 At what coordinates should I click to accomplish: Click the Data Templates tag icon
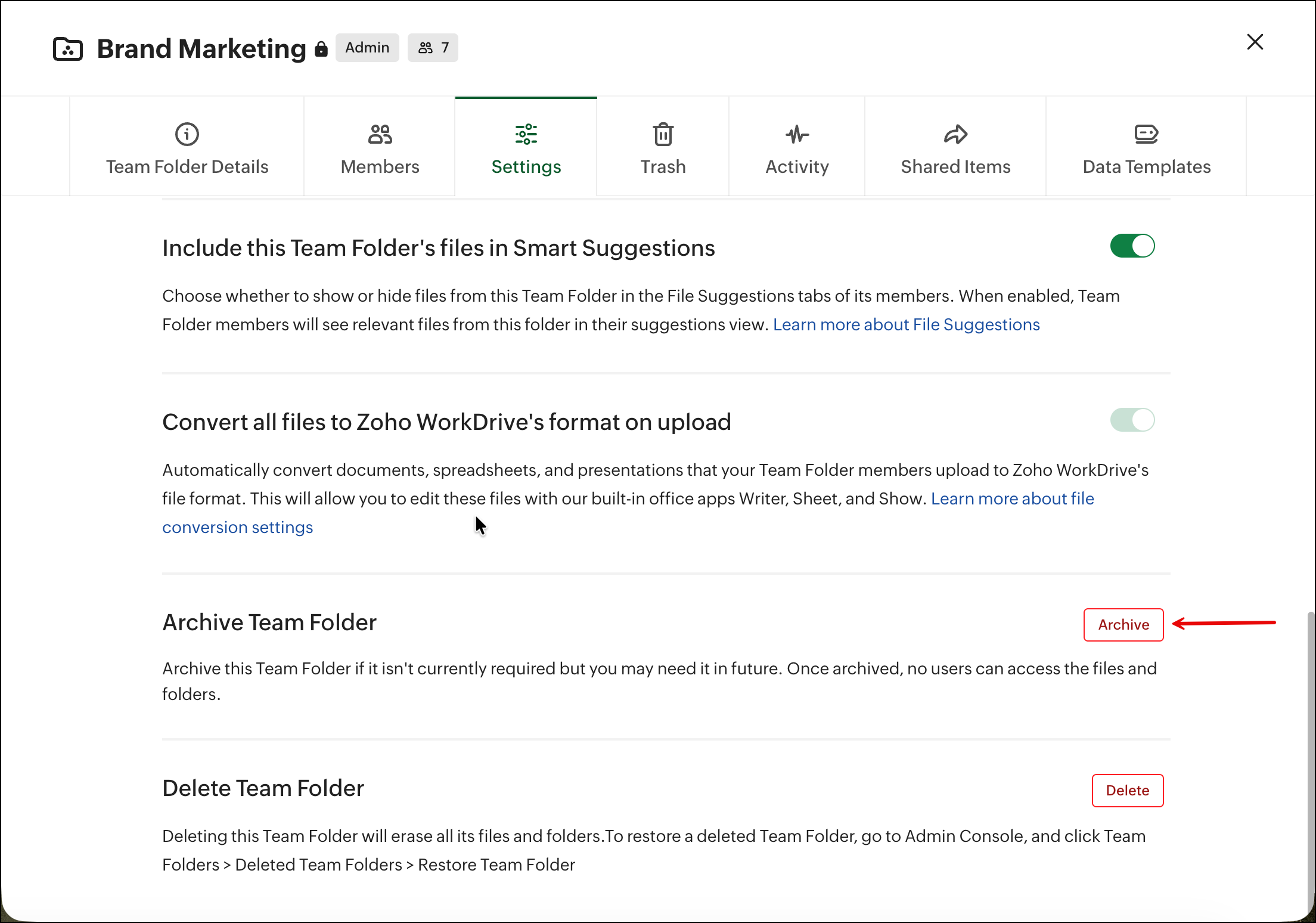tap(1146, 134)
